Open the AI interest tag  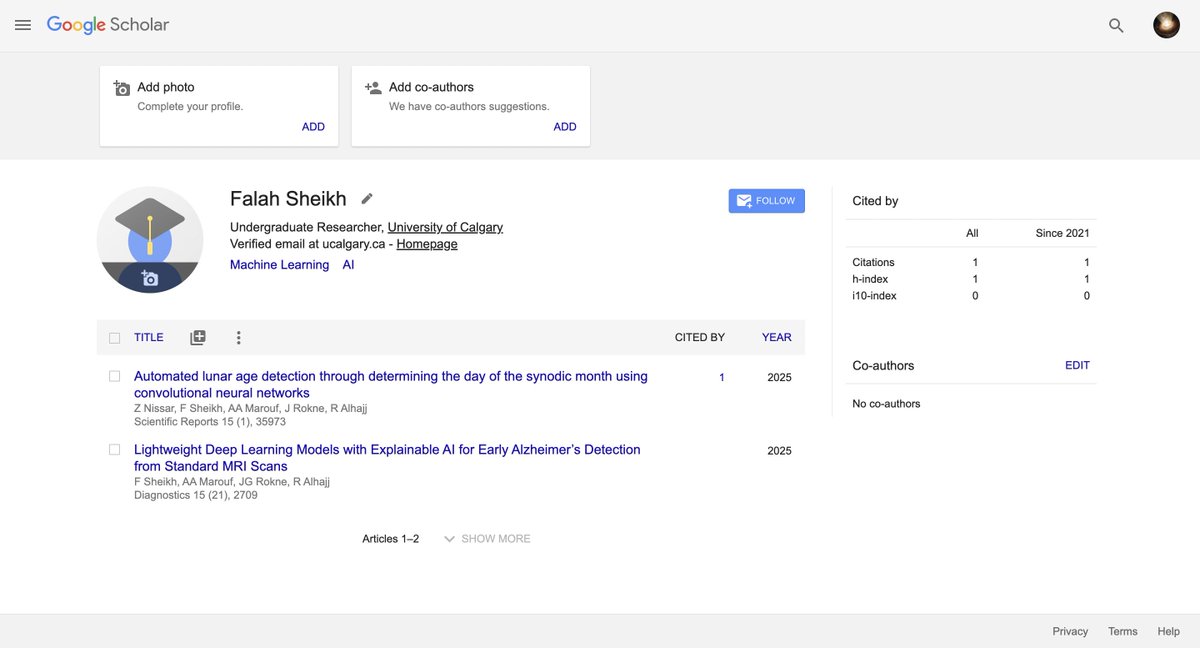(x=349, y=265)
